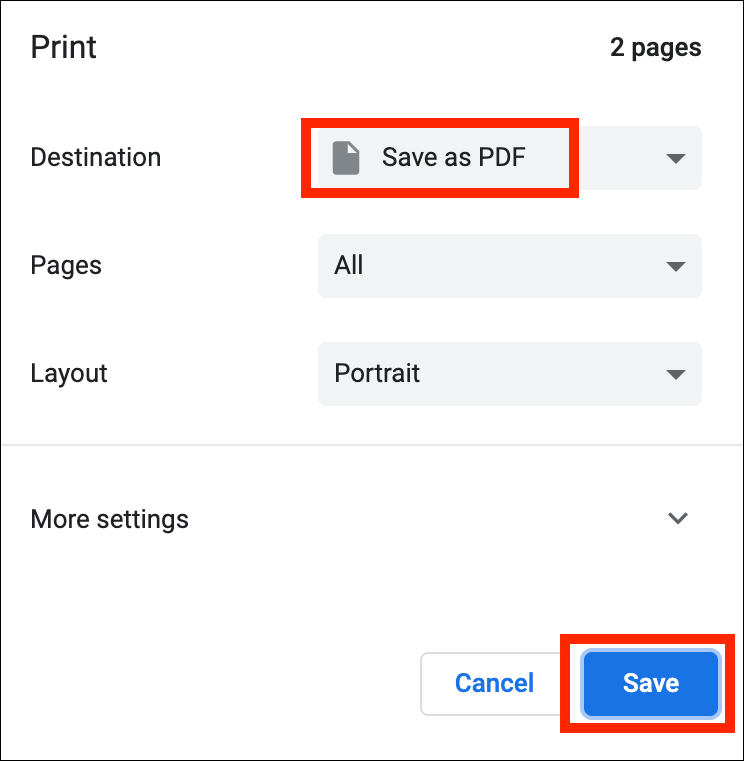Click the 2 pages count text
This screenshot has height=761, width=744.
(655, 48)
